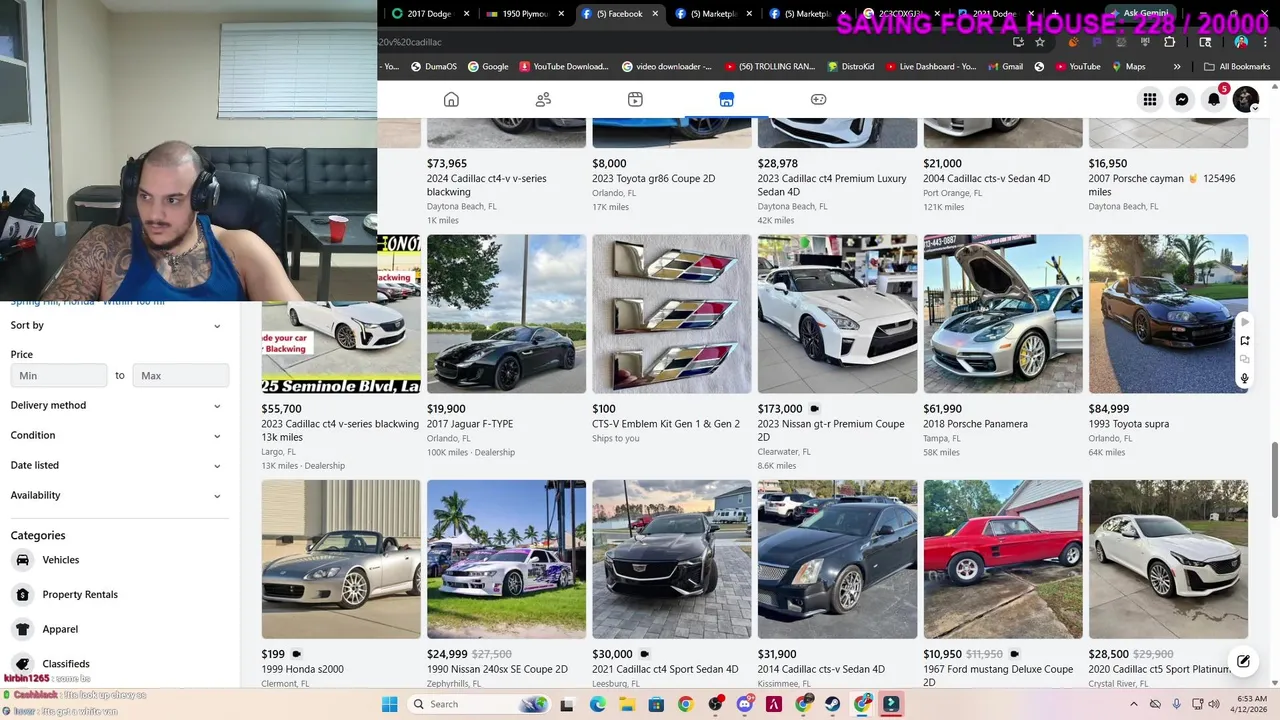Open the 2023 Nissan GT-R listing photo
The image size is (1280, 720).
coord(837,314)
